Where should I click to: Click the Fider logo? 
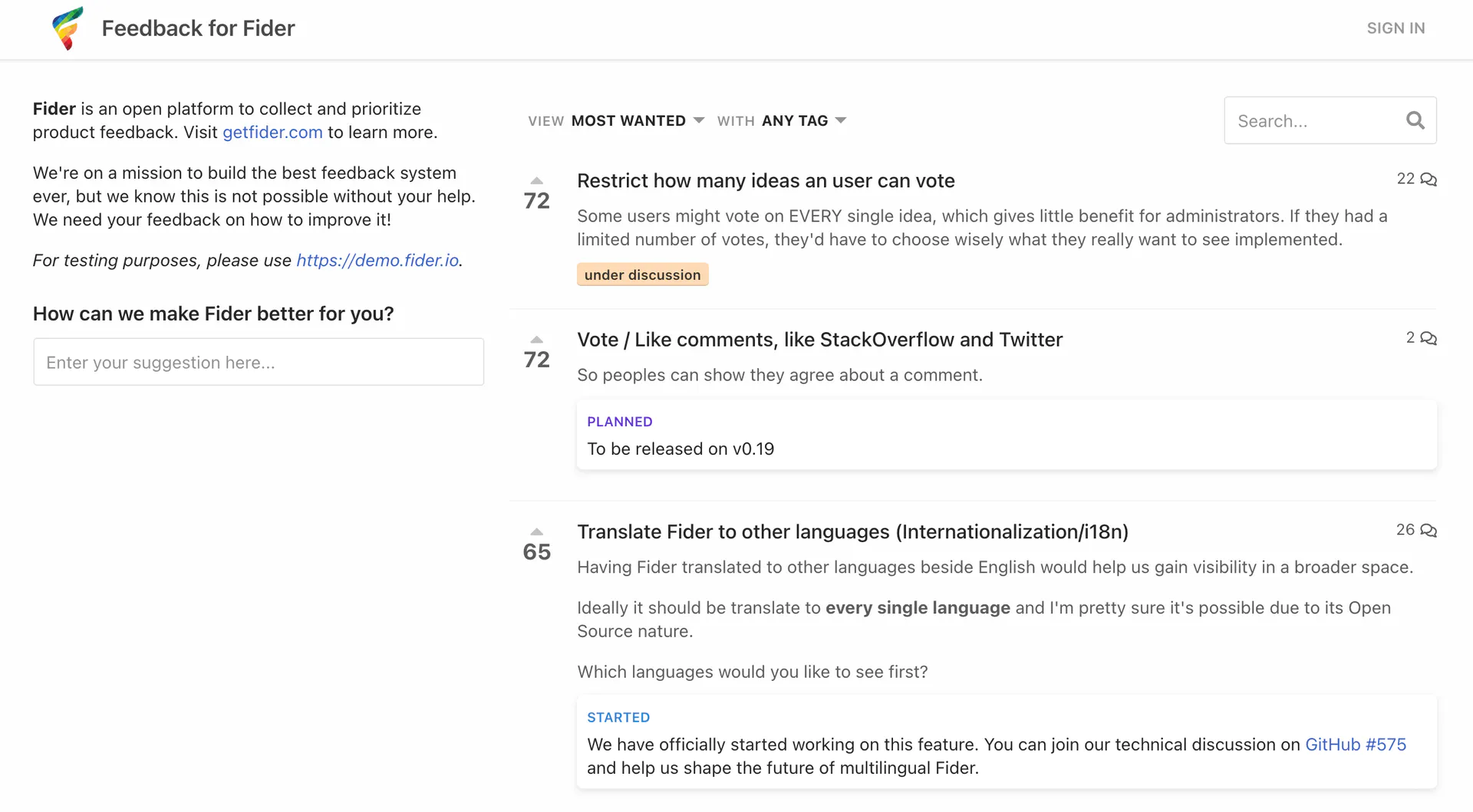[68, 28]
